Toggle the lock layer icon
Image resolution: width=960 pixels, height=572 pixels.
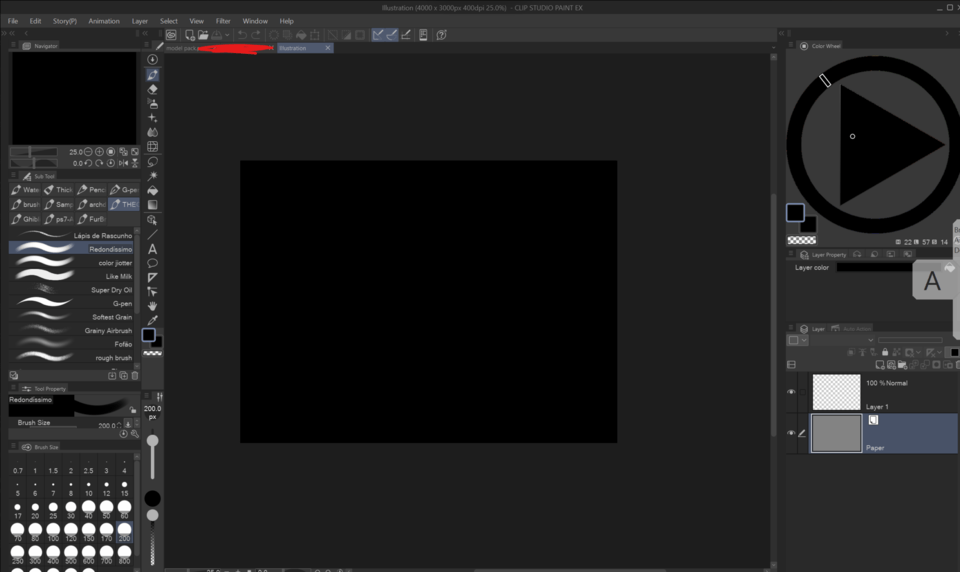(884, 352)
